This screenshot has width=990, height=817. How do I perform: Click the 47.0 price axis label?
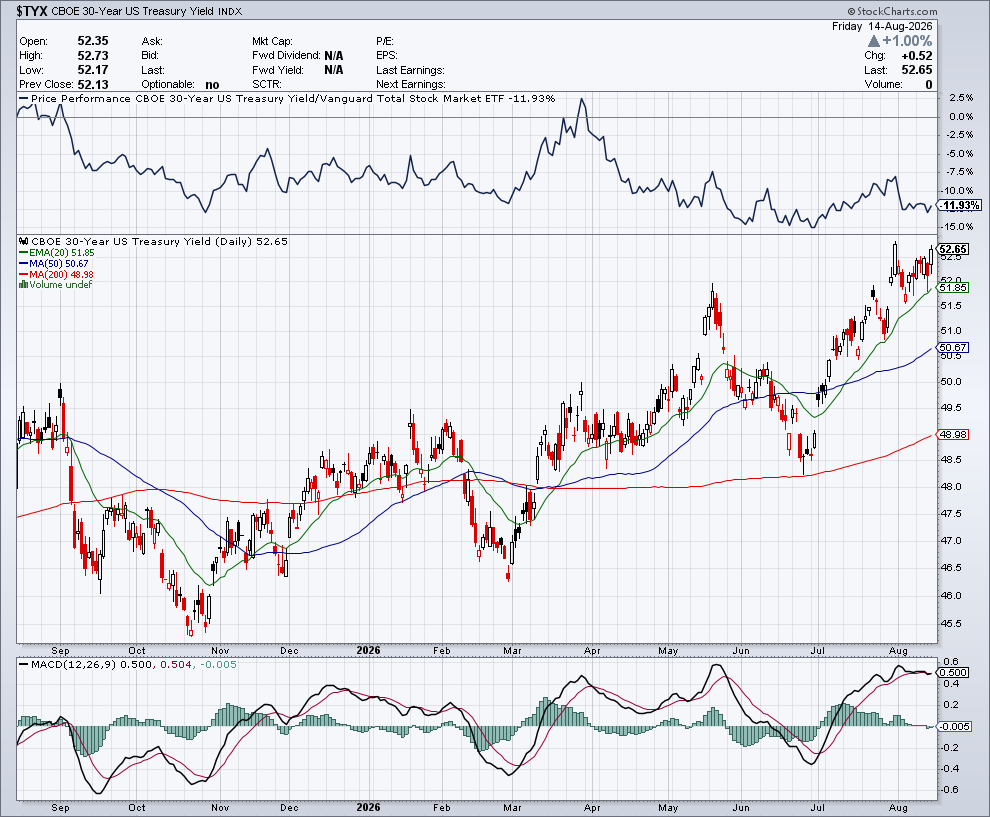click(951, 540)
